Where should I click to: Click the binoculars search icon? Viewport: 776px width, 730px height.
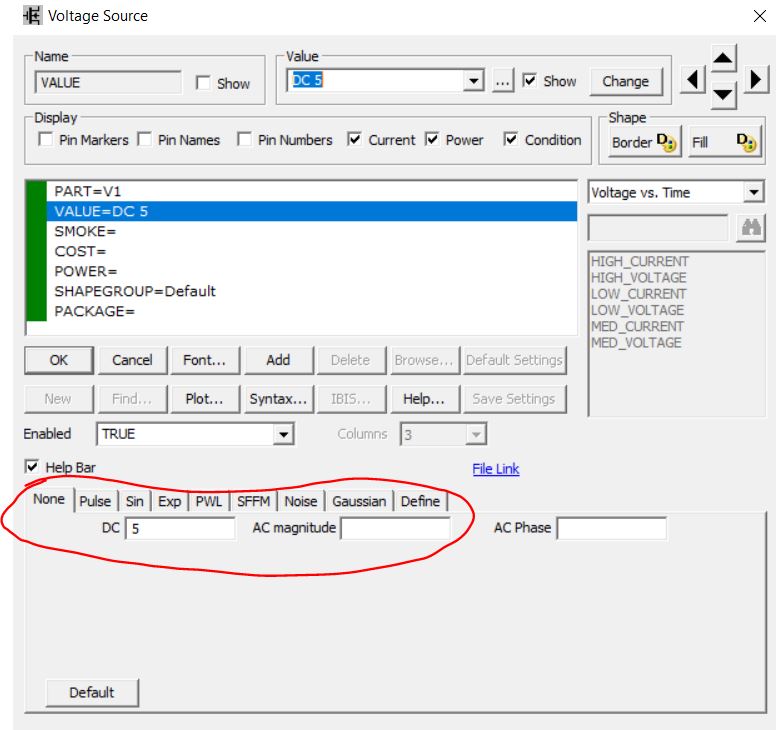[x=751, y=228]
